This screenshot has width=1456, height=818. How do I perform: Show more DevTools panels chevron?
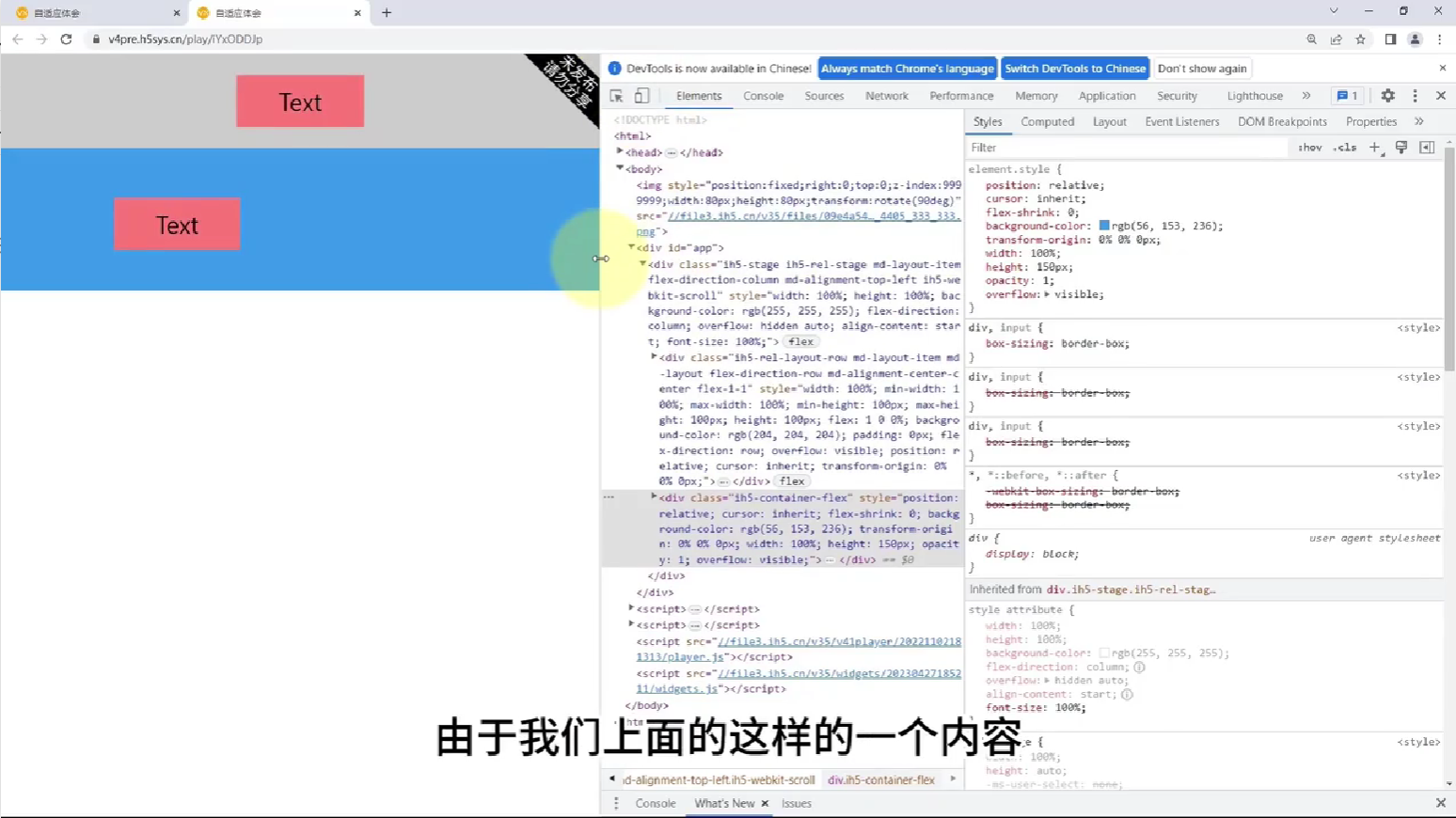pos(1306,96)
